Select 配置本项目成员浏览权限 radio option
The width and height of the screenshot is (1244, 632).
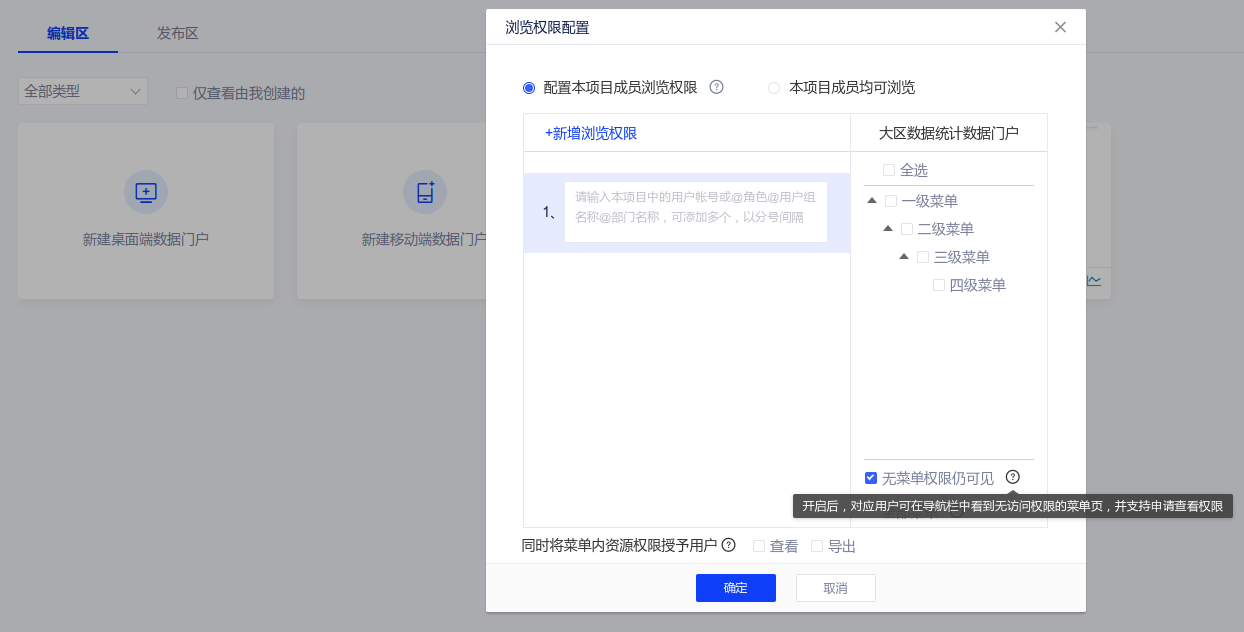pyautogui.click(x=529, y=88)
